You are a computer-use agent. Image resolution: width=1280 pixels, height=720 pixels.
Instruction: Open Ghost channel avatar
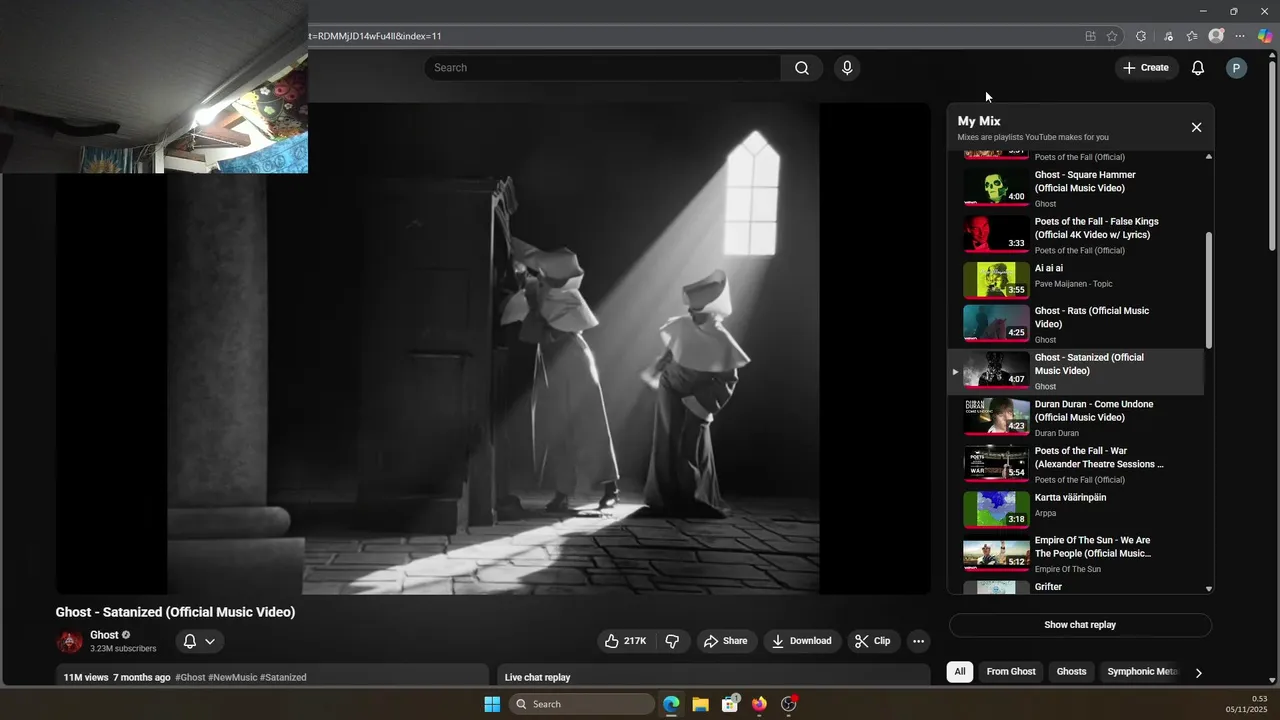point(69,641)
